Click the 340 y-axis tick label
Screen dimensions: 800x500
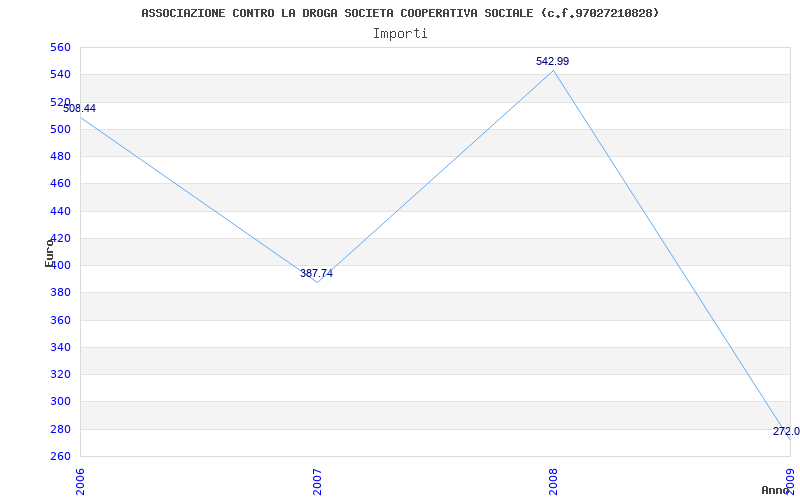60,347
